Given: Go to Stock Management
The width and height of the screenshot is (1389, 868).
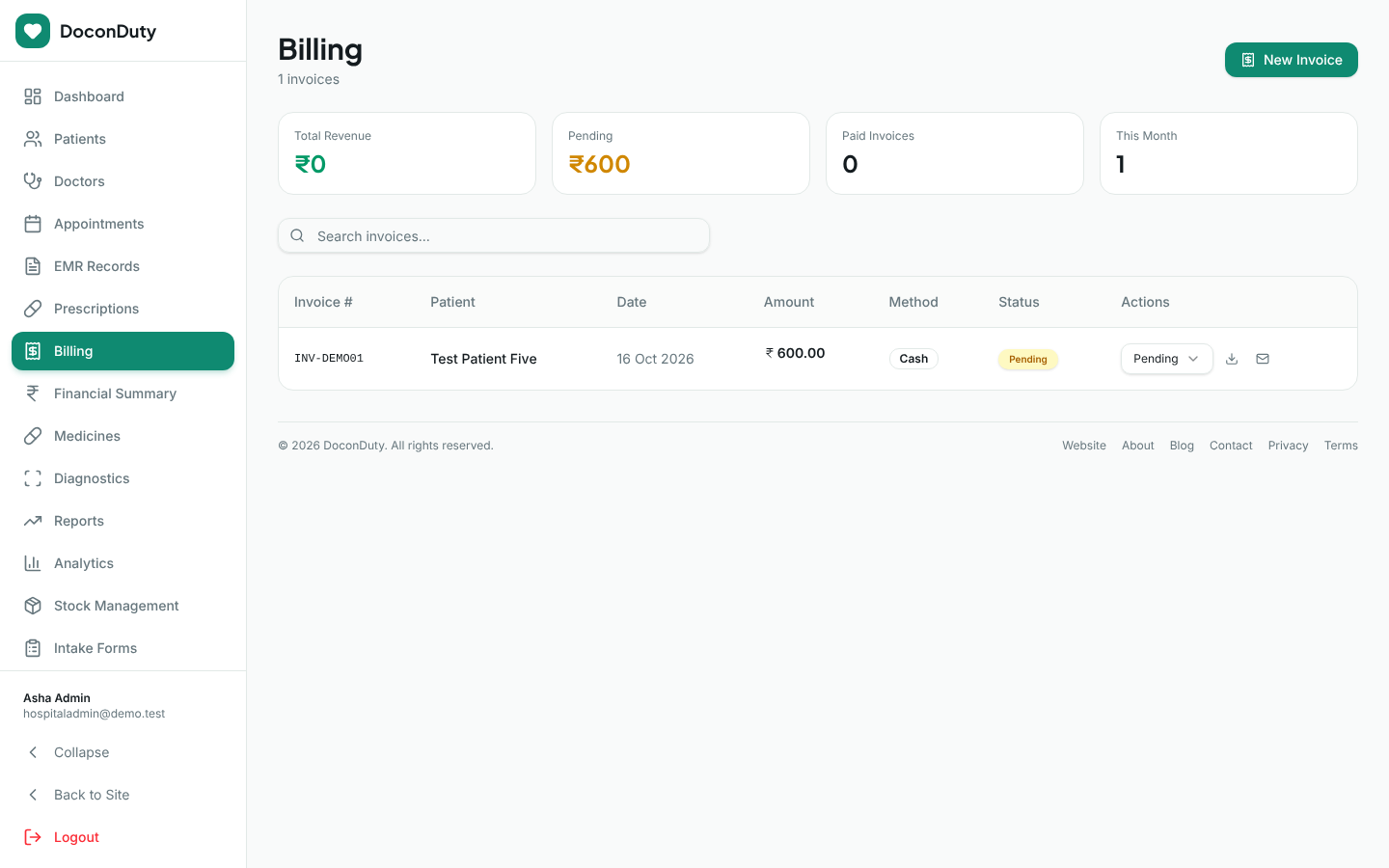Looking at the screenshot, I should pyautogui.click(x=123, y=606).
